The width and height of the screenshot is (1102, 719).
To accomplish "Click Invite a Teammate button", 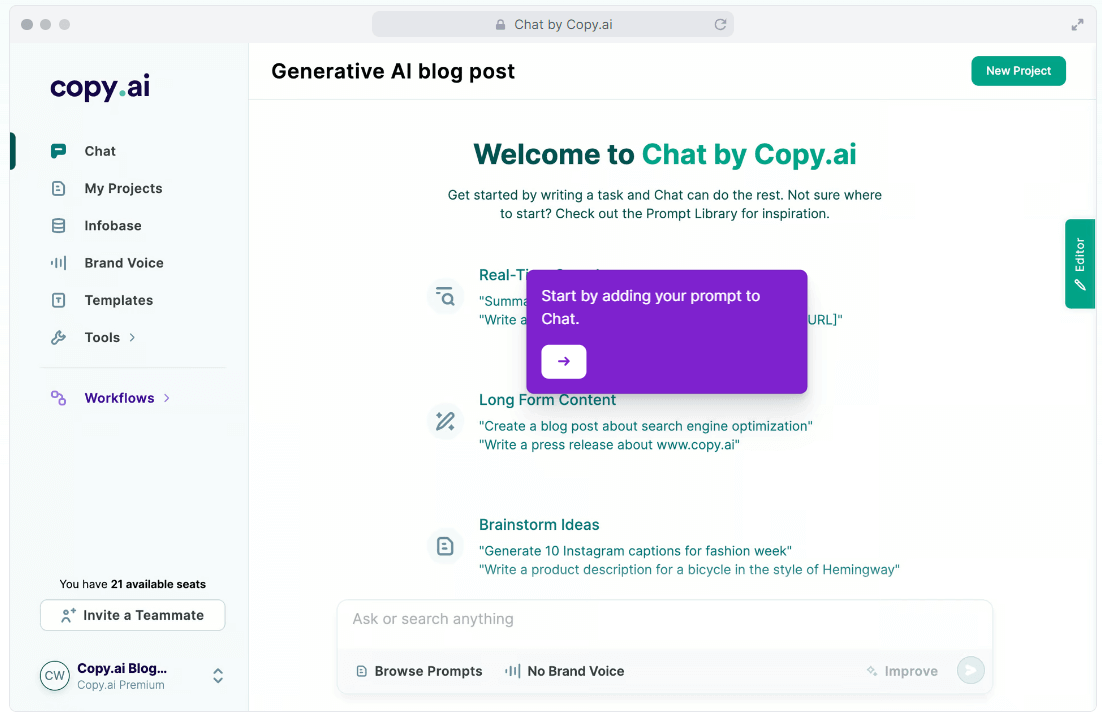I will click(133, 615).
